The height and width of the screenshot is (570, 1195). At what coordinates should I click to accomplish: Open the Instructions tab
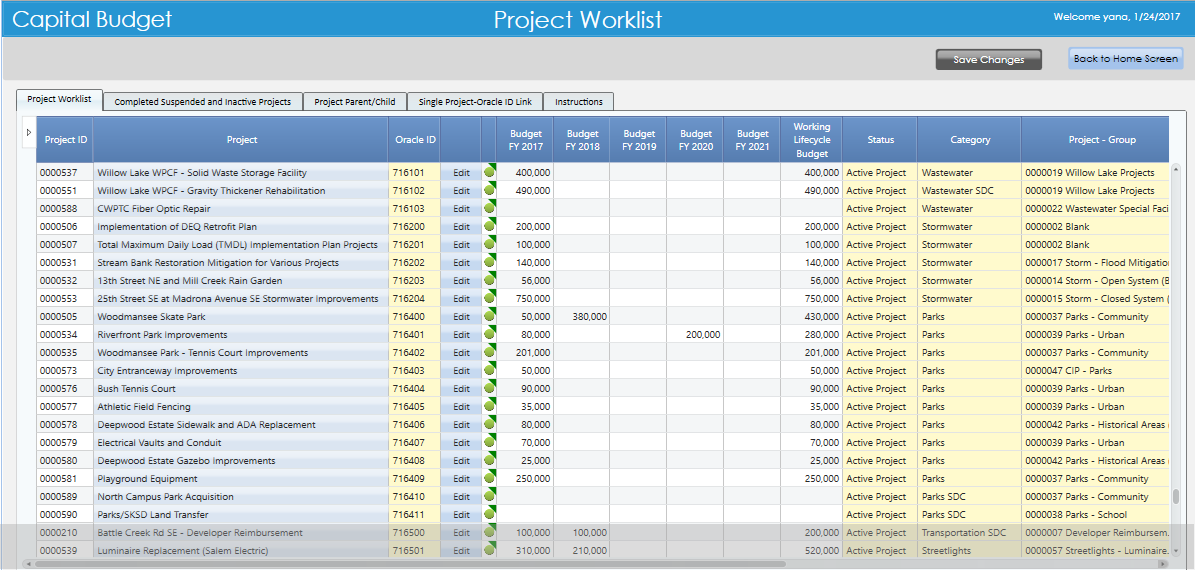coord(579,102)
